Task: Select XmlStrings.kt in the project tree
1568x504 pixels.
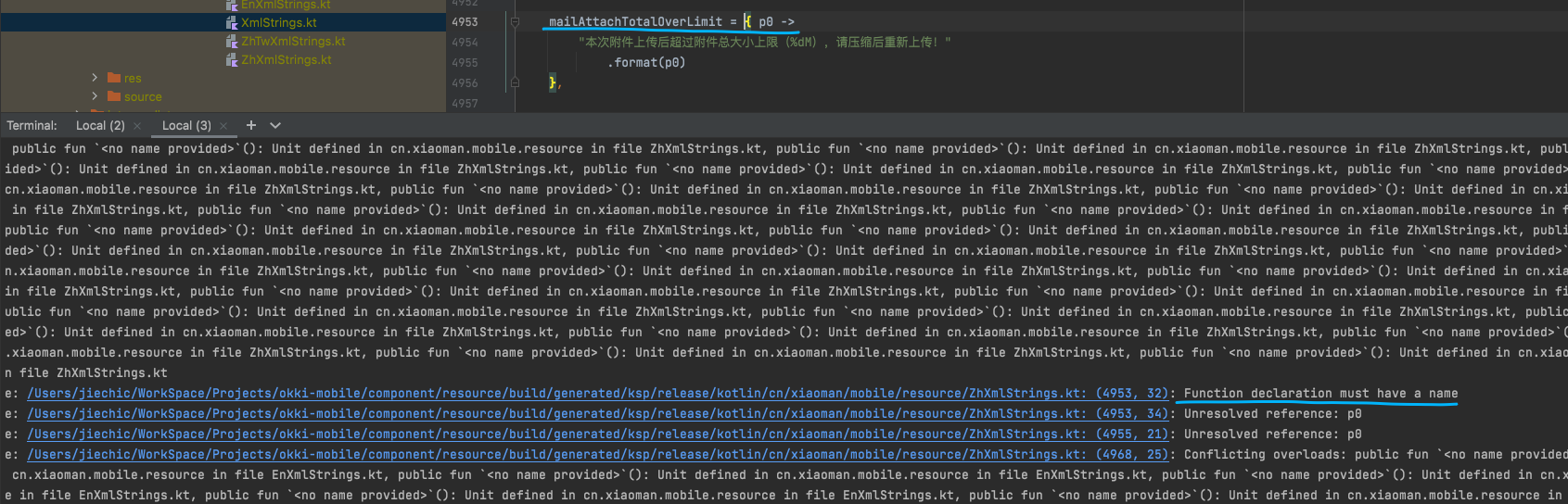Action: tap(278, 22)
